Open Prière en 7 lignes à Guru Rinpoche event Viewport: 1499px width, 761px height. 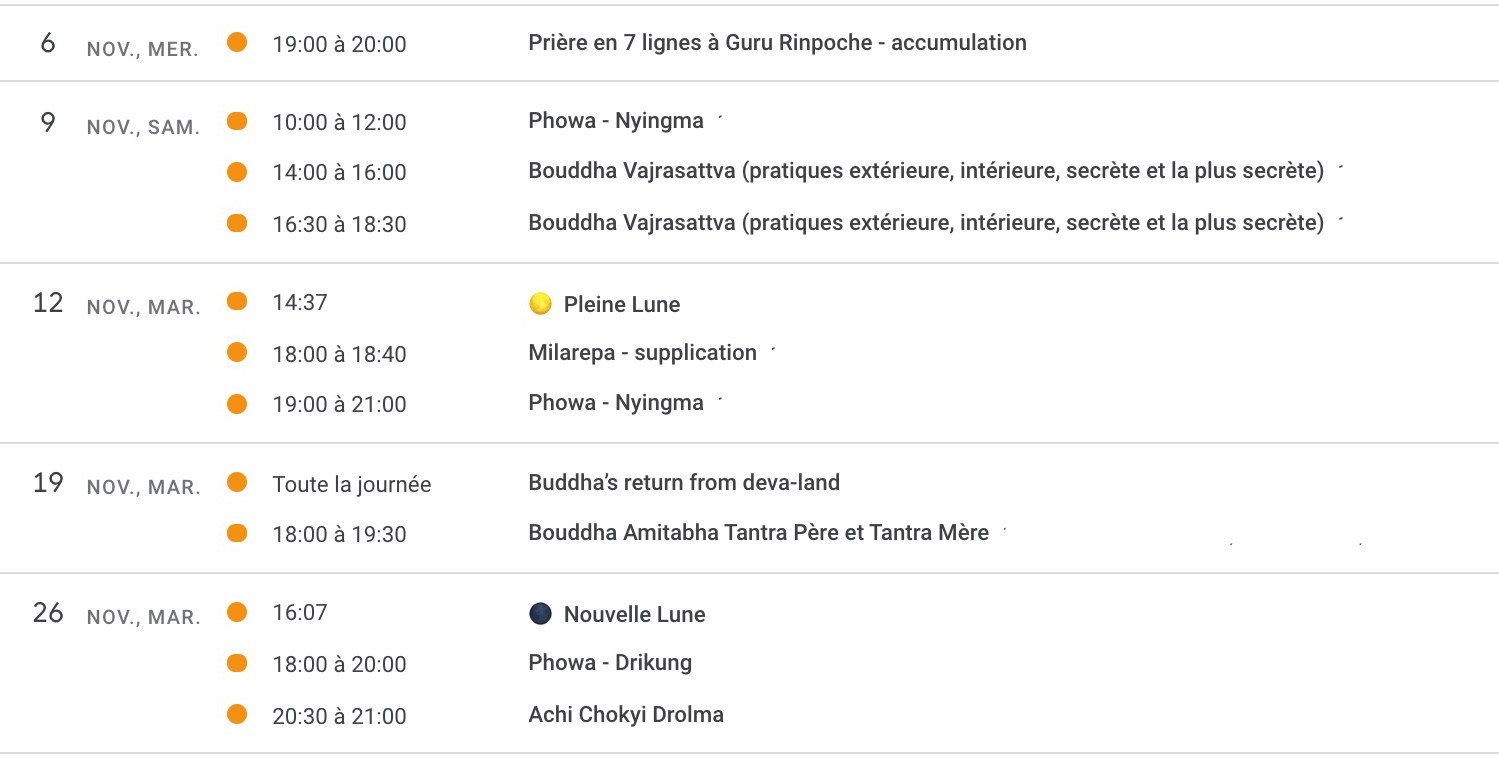coord(777,43)
